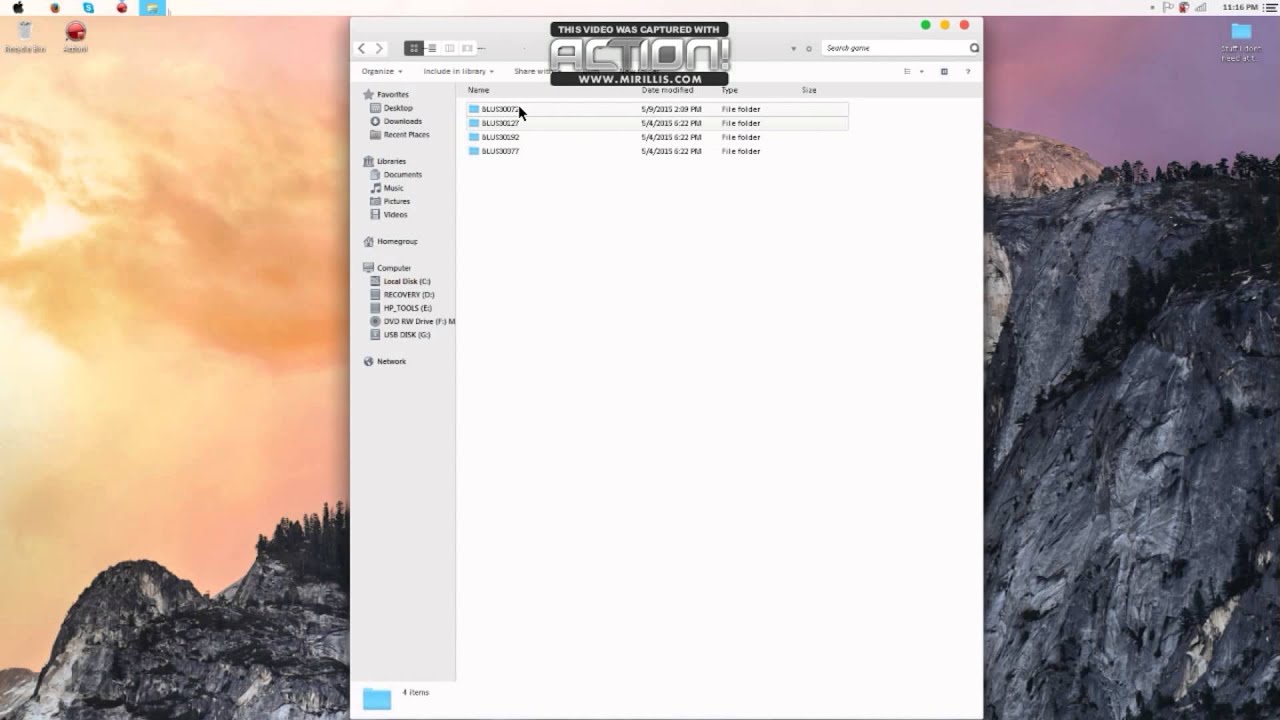The height and width of the screenshot is (720, 1280).
Task: Open Recent Places in the sidebar
Action: [406, 134]
